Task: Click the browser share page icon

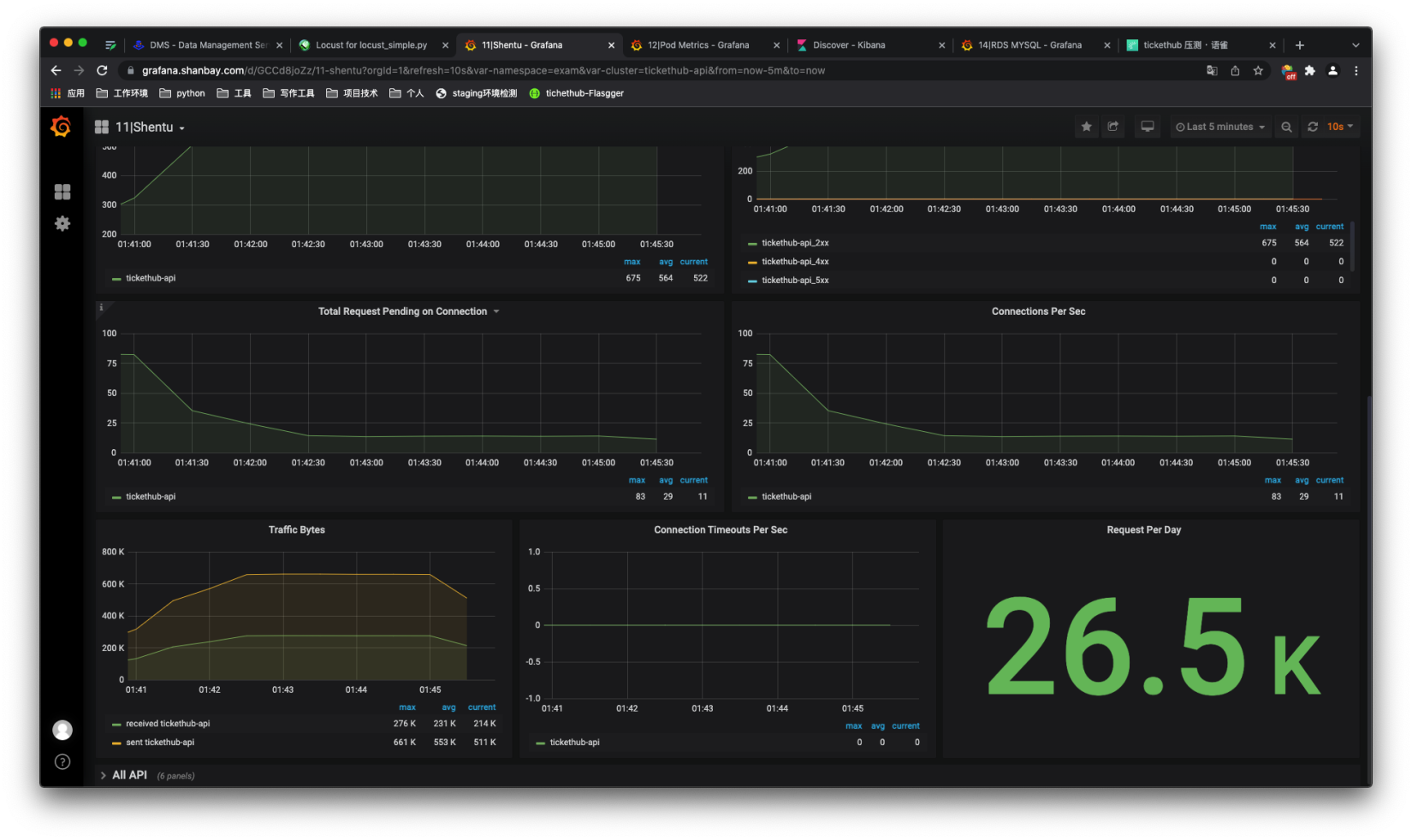Action: [1235, 71]
